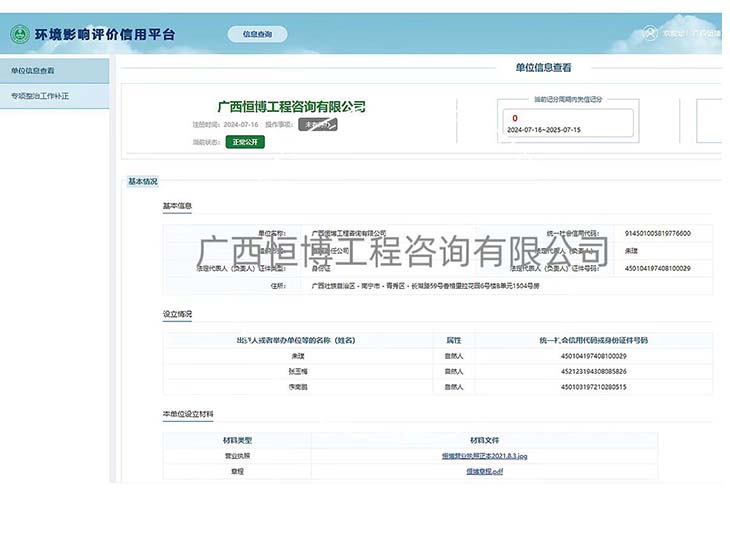Click the red credit score 0
This screenshot has width=730, height=550.
tap(515, 118)
